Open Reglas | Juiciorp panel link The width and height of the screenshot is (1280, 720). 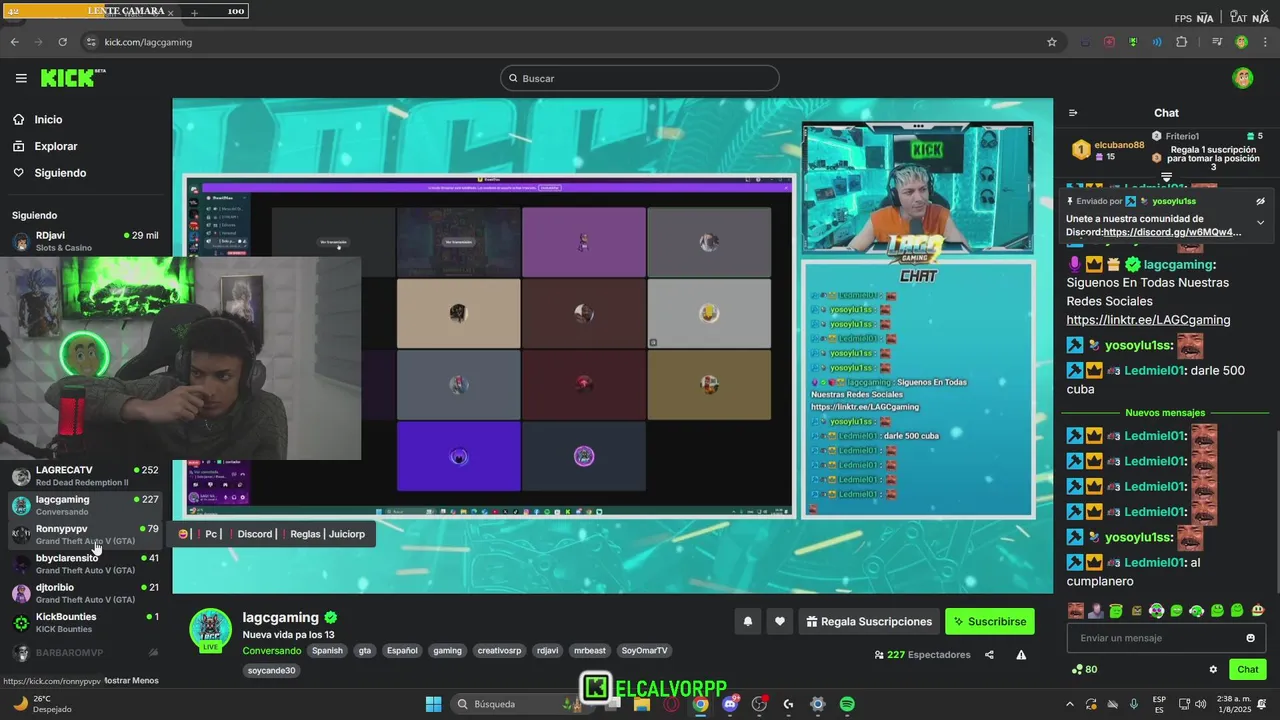(327, 534)
